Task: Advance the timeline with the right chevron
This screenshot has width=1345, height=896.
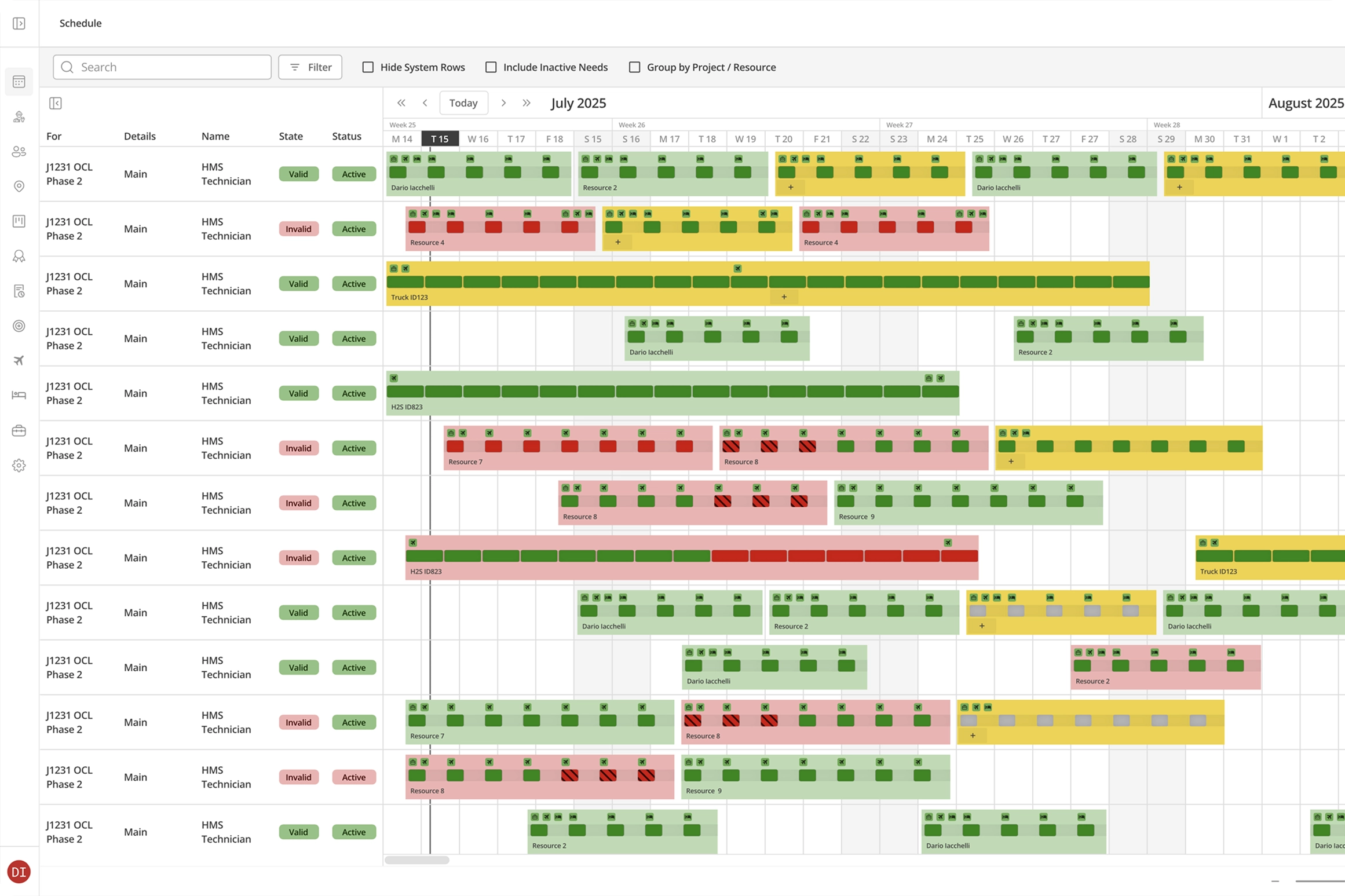Action: tap(504, 103)
